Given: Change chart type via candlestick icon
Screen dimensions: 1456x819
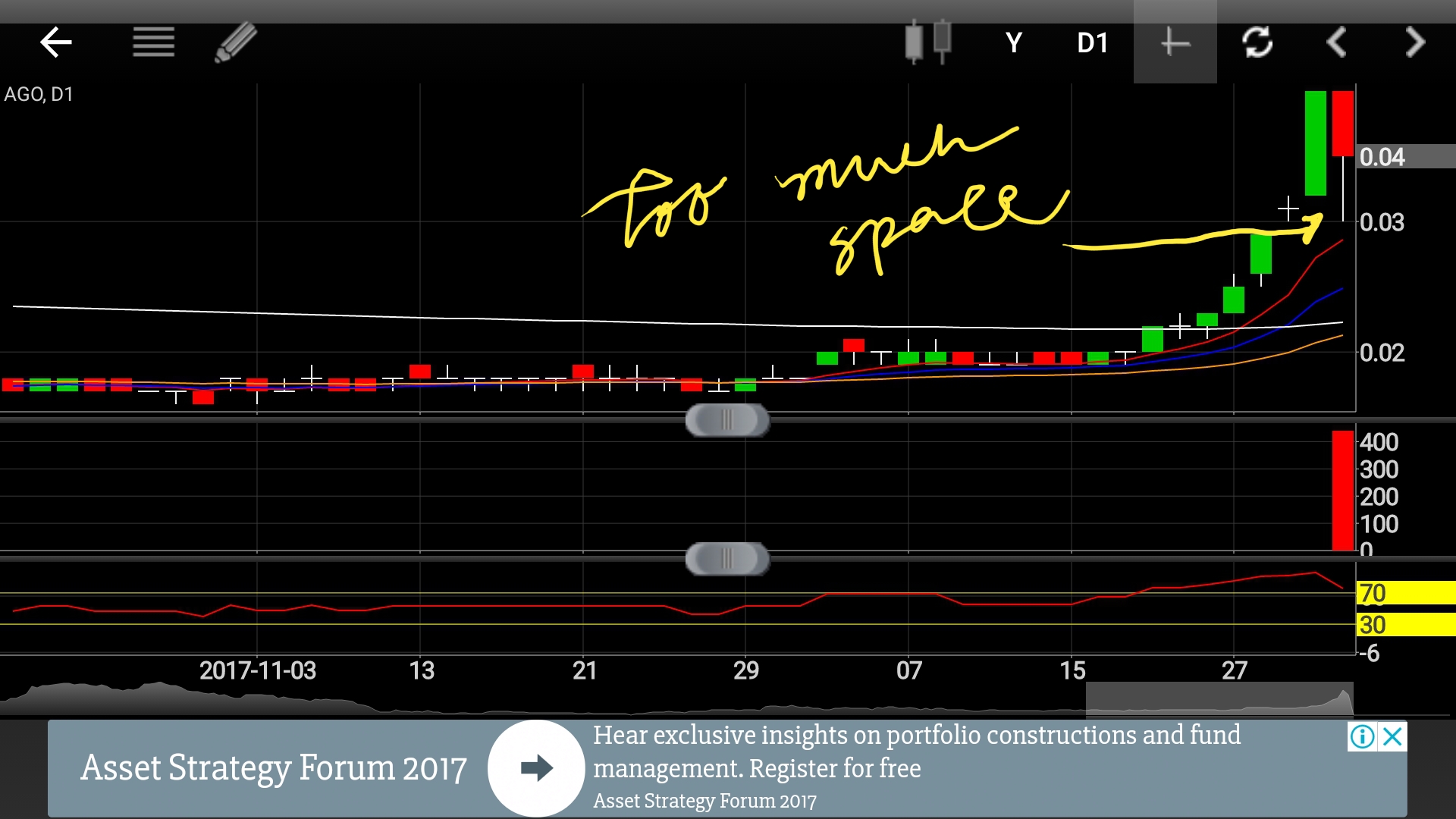Looking at the screenshot, I should coord(927,41).
